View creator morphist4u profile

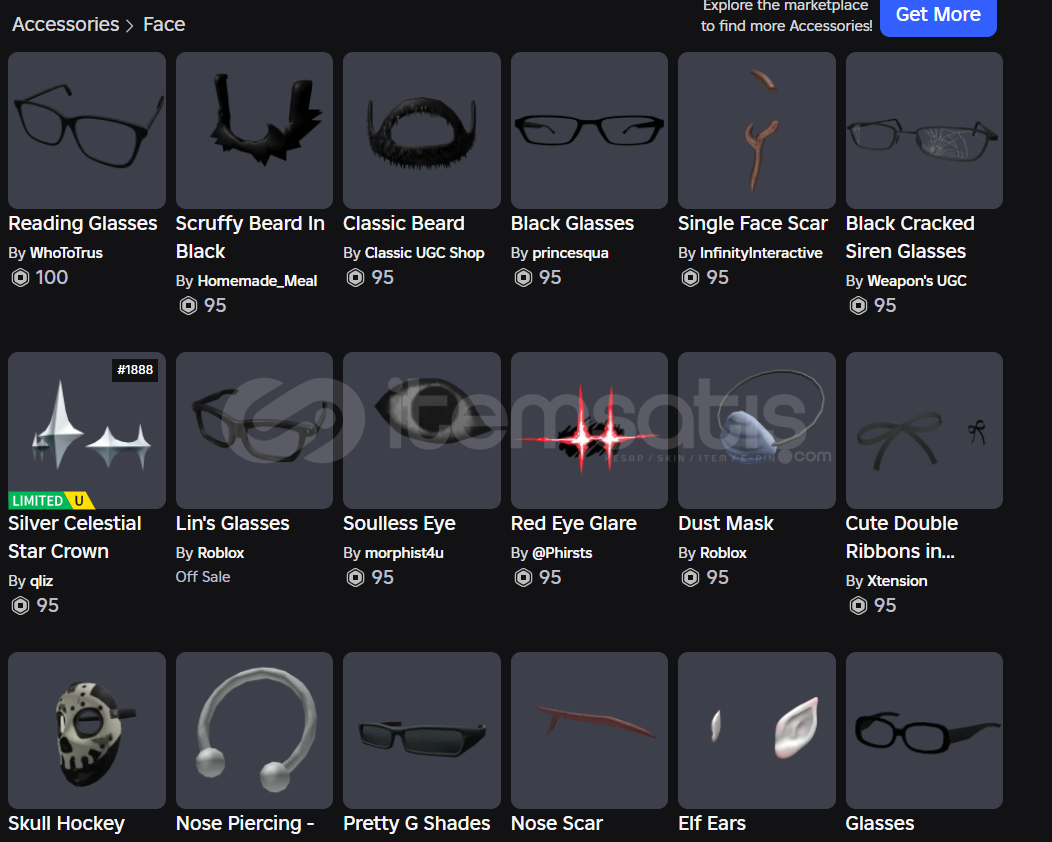tap(404, 553)
